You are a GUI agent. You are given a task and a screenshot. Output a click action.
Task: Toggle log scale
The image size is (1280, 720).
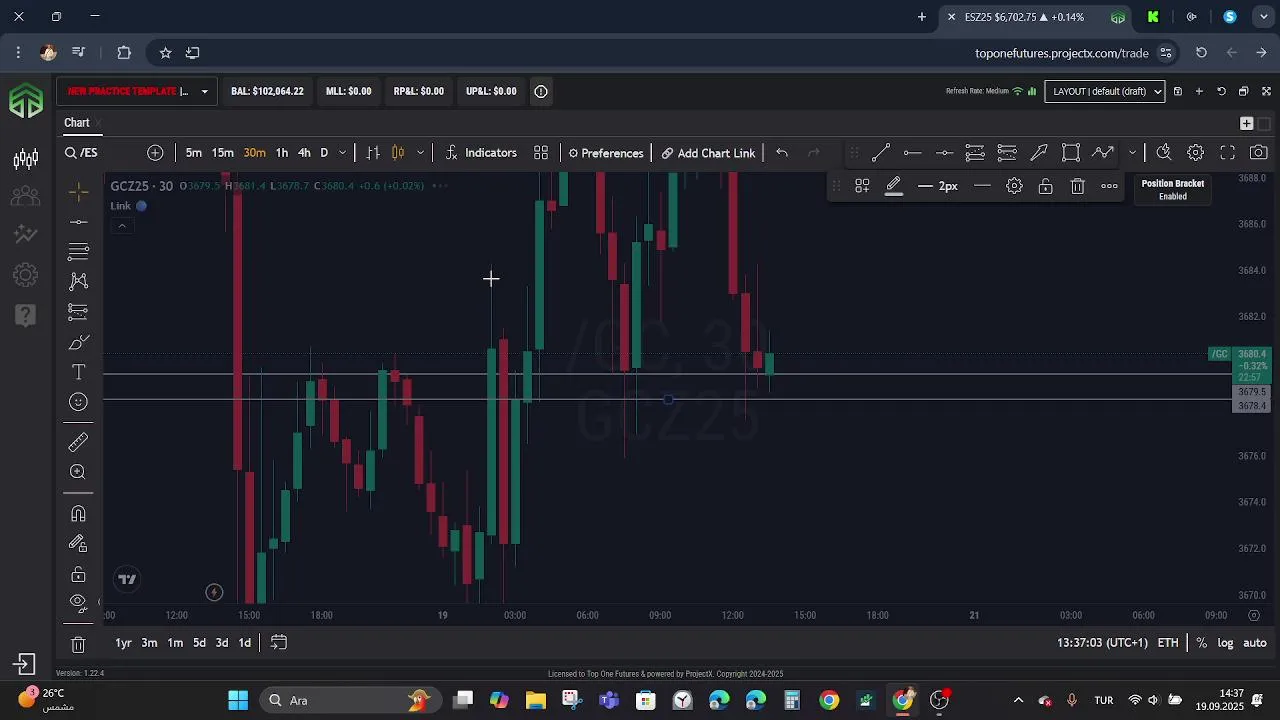pyautogui.click(x=1225, y=643)
